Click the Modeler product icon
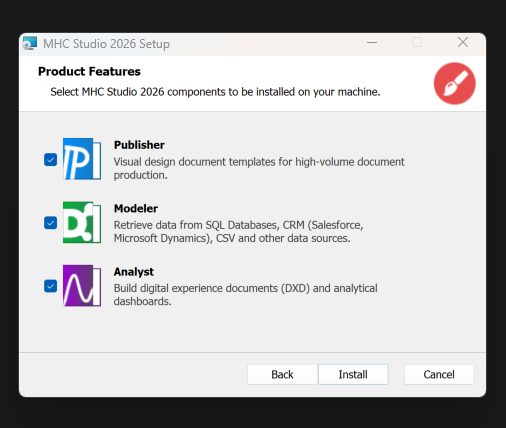The width and height of the screenshot is (506, 428). (82, 222)
